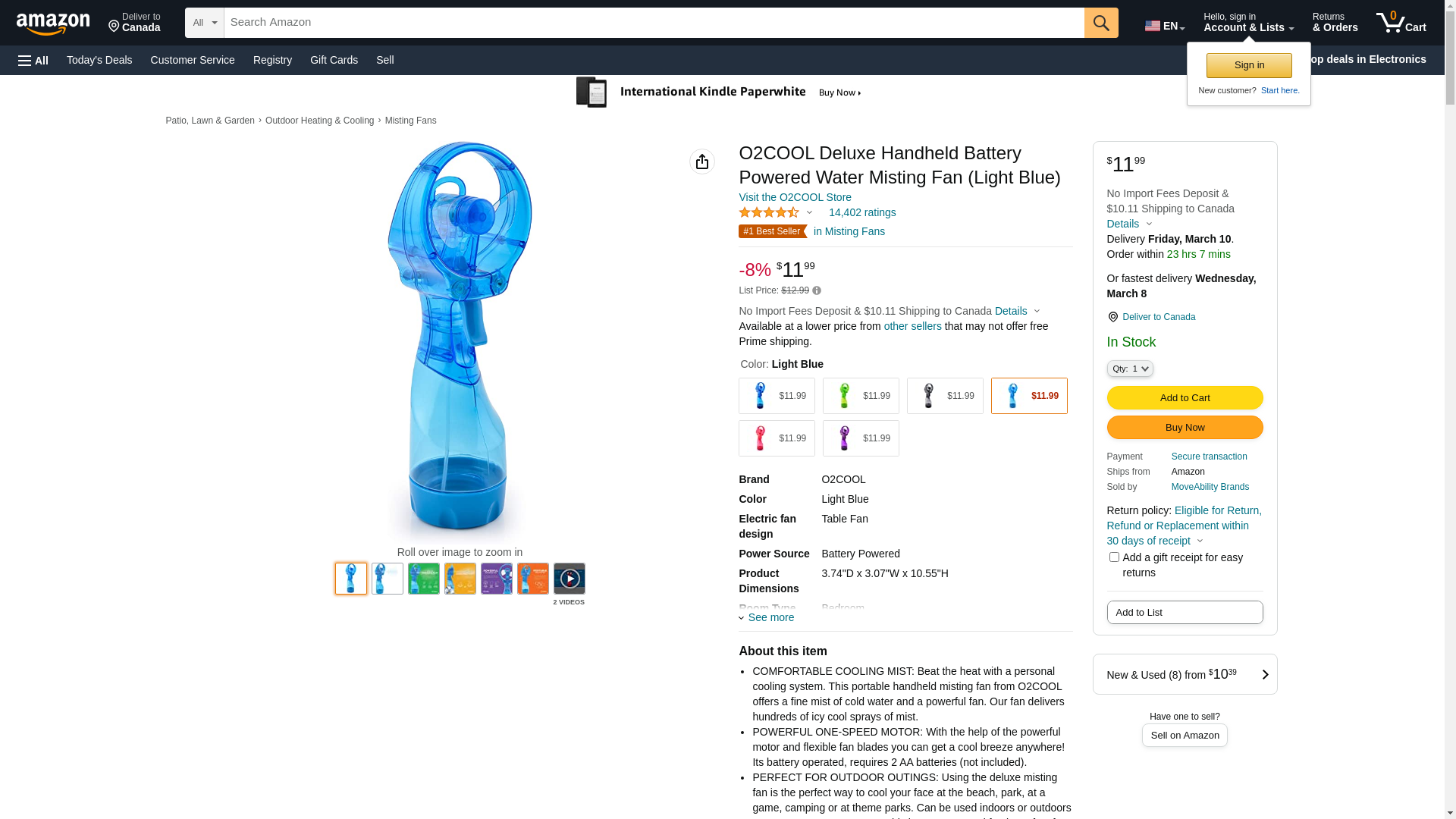Screen dimensions: 1456x819
Task: Click the share icon beside product image
Action: pos(702,162)
